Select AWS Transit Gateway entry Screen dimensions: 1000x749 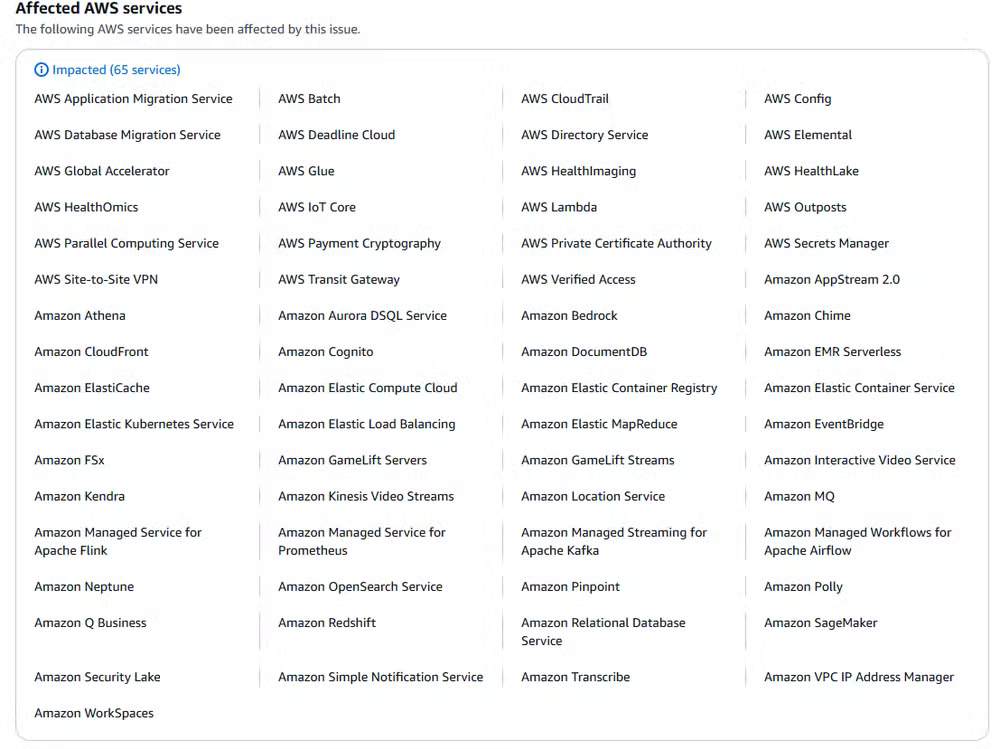tap(338, 279)
